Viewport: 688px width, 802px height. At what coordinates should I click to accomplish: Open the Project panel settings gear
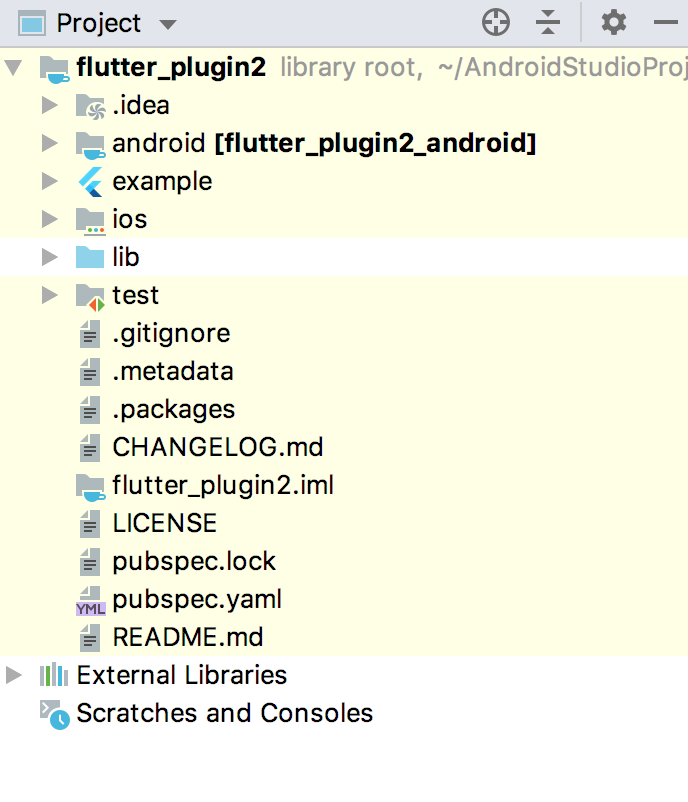pyautogui.click(x=613, y=22)
